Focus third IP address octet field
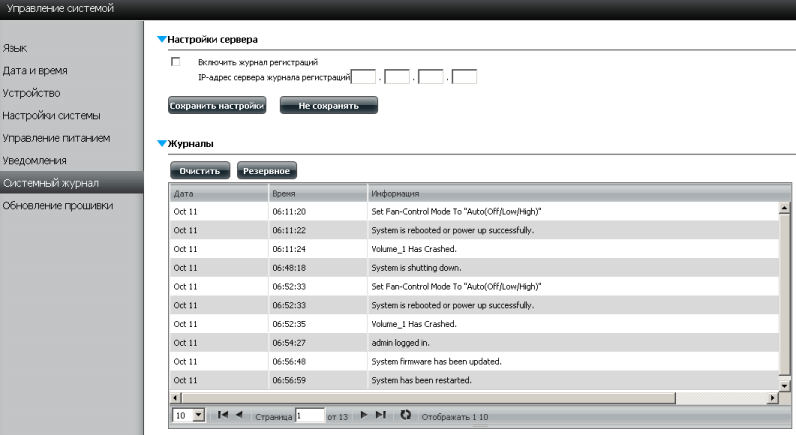Image resolution: width=796 pixels, height=435 pixels. click(x=430, y=77)
